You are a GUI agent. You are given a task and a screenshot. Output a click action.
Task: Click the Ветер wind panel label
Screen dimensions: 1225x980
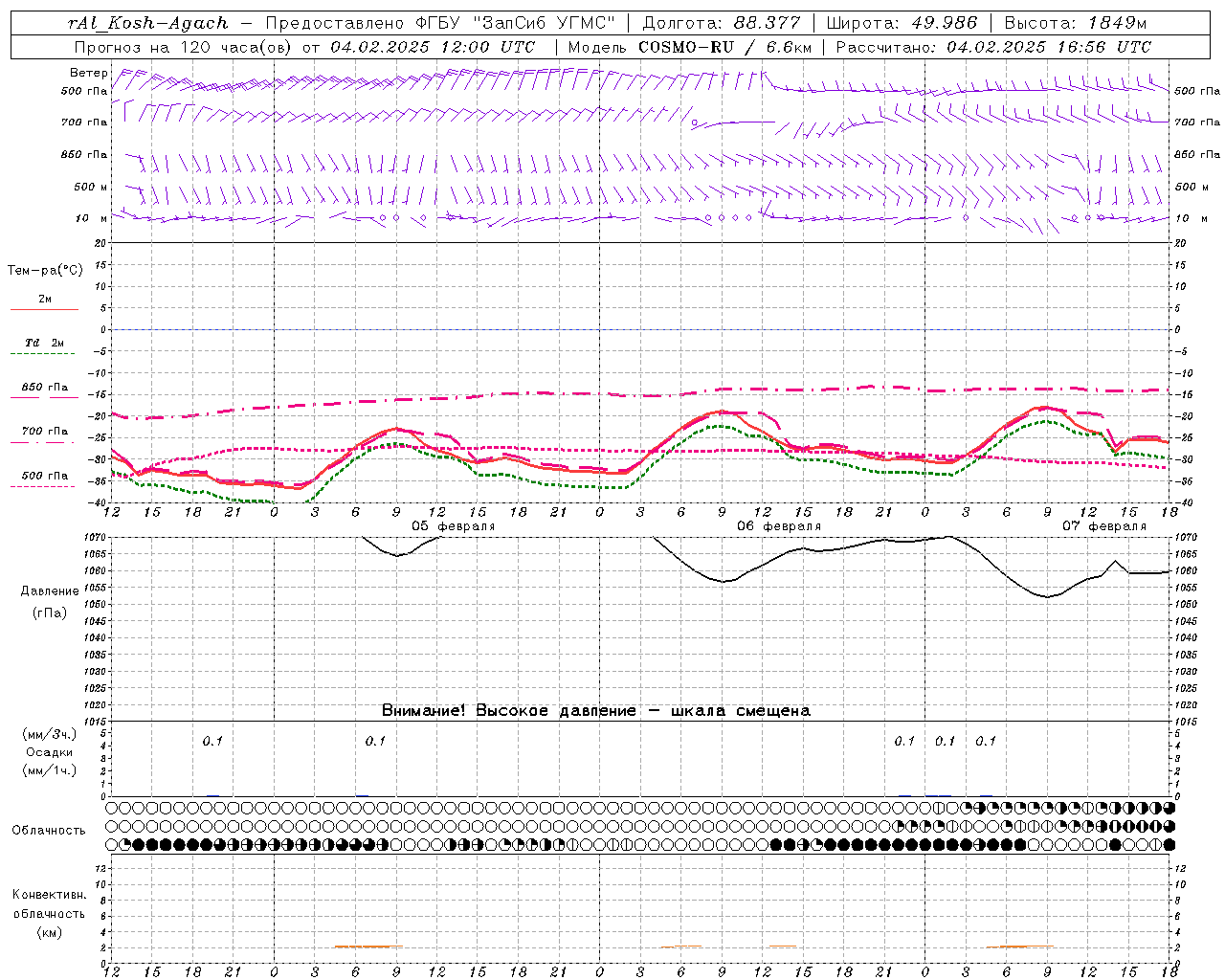coord(88,73)
